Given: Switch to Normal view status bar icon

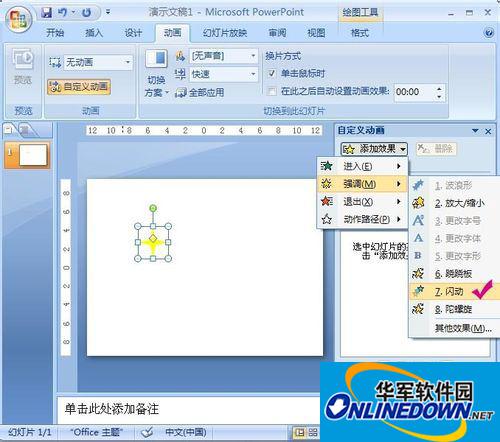Looking at the screenshot, I should (300, 432).
